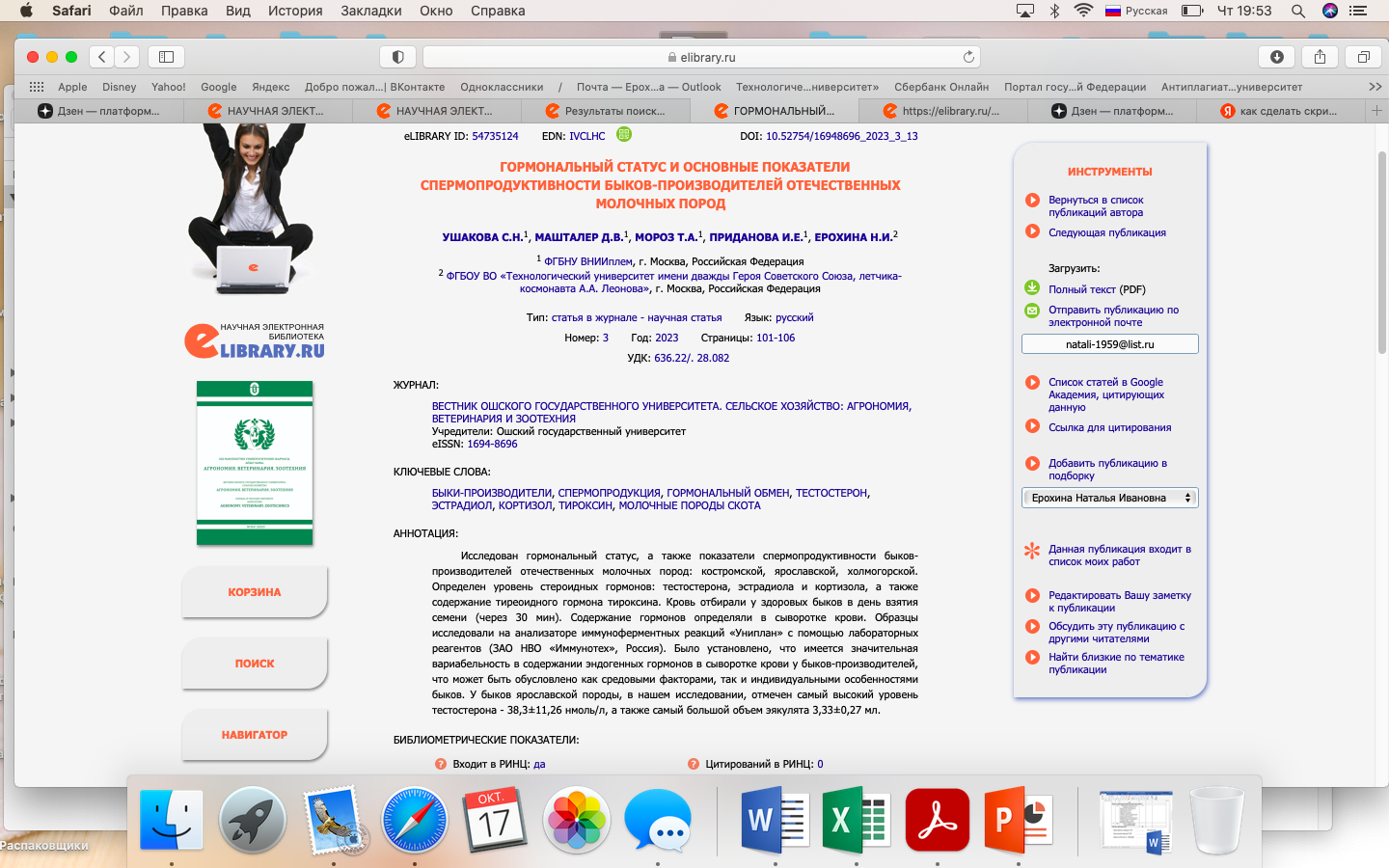Open Яндекс bookmark in favorites bar
The height and width of the screenshot is (868, 1389).
click(271, 87)
